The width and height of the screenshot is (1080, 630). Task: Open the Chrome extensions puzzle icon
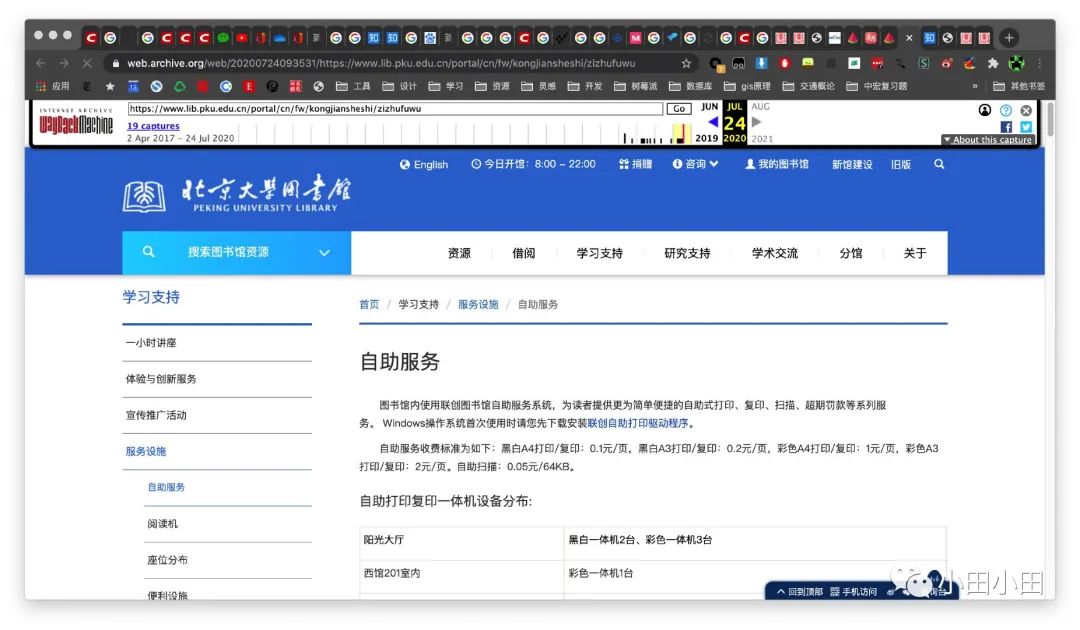click(x=993, y=63)
